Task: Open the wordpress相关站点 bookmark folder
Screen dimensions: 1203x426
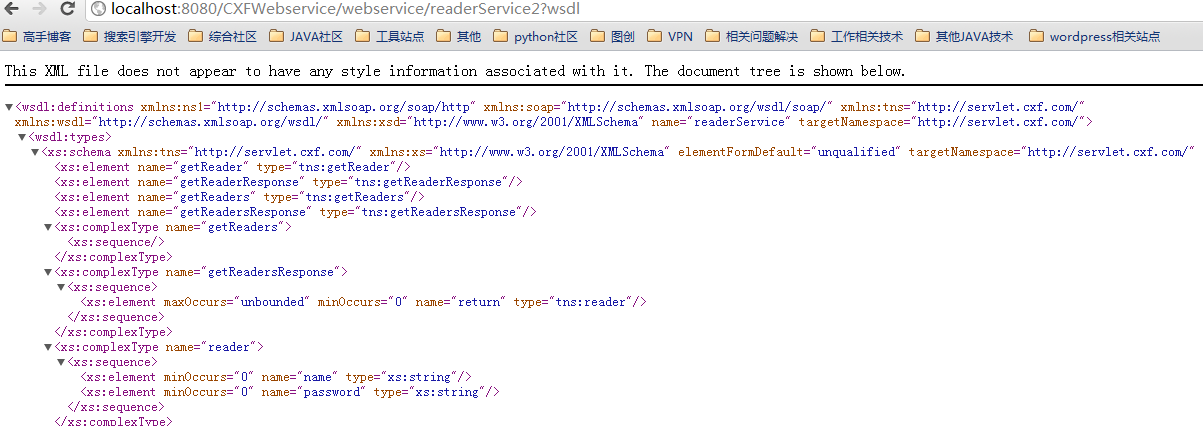Action: pos(1094,37)
